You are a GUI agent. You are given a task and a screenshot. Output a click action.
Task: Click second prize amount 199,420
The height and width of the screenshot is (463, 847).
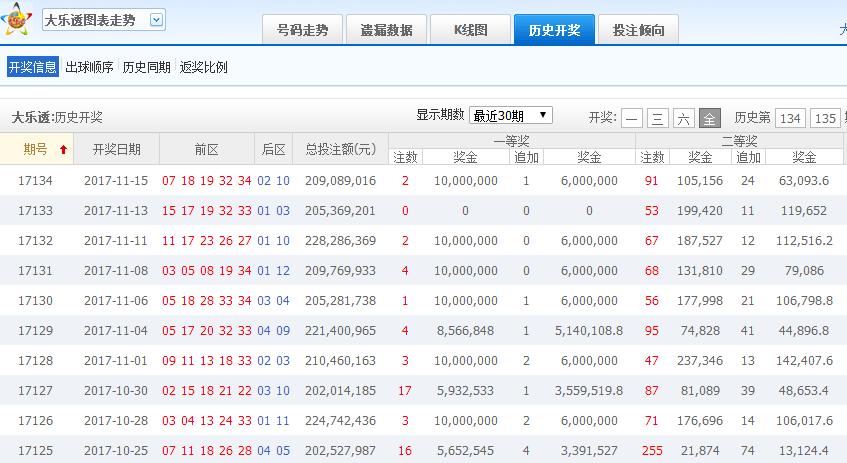pos(700,211)
